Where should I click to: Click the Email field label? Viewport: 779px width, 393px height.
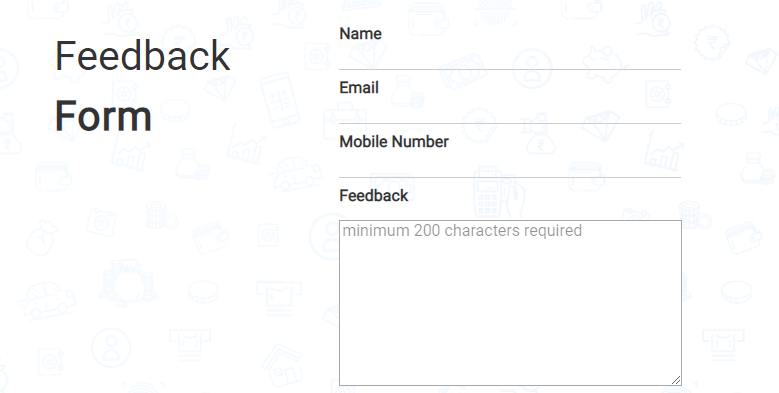[359, 88]
